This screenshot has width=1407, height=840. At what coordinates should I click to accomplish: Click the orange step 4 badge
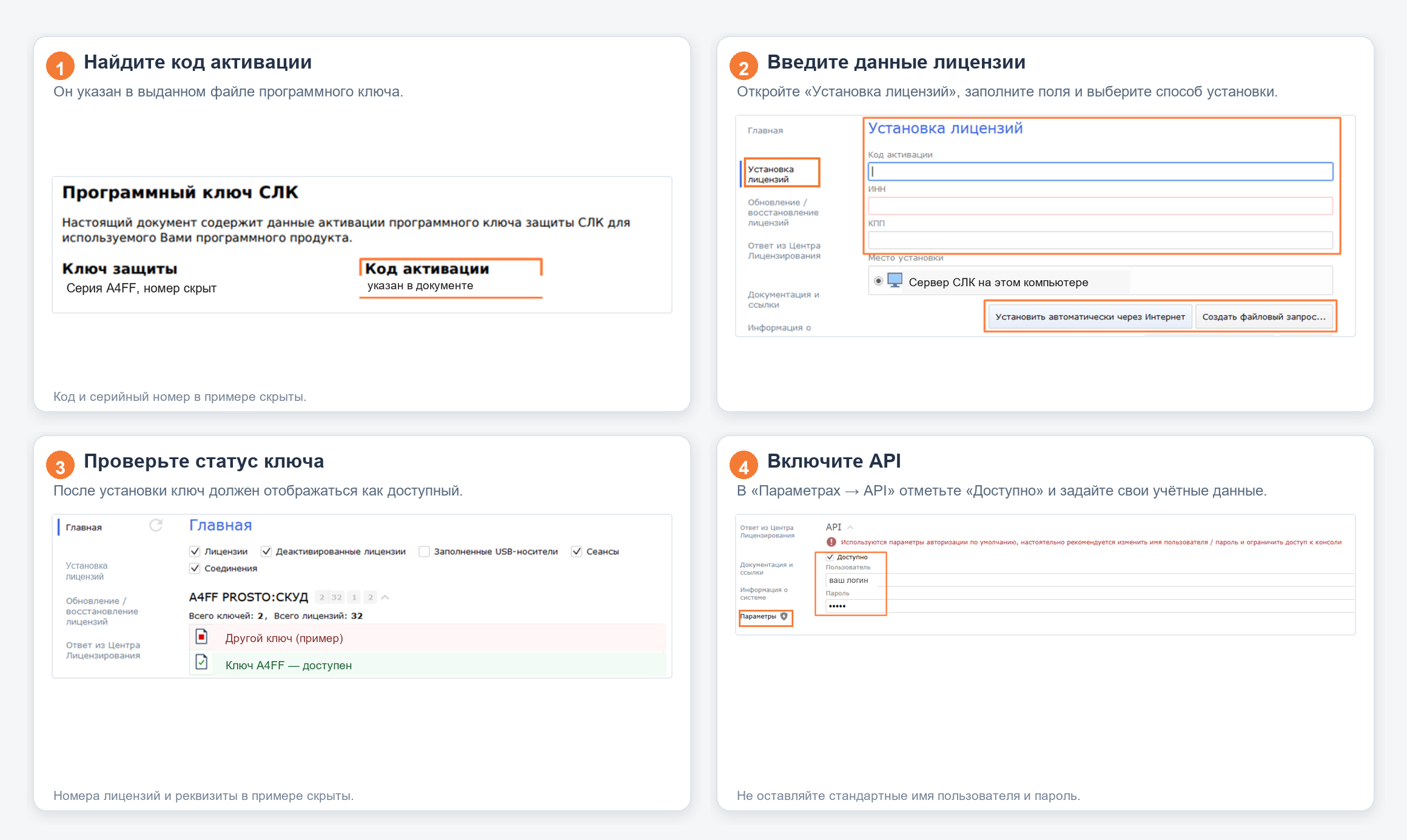click(x=744, y=466)
